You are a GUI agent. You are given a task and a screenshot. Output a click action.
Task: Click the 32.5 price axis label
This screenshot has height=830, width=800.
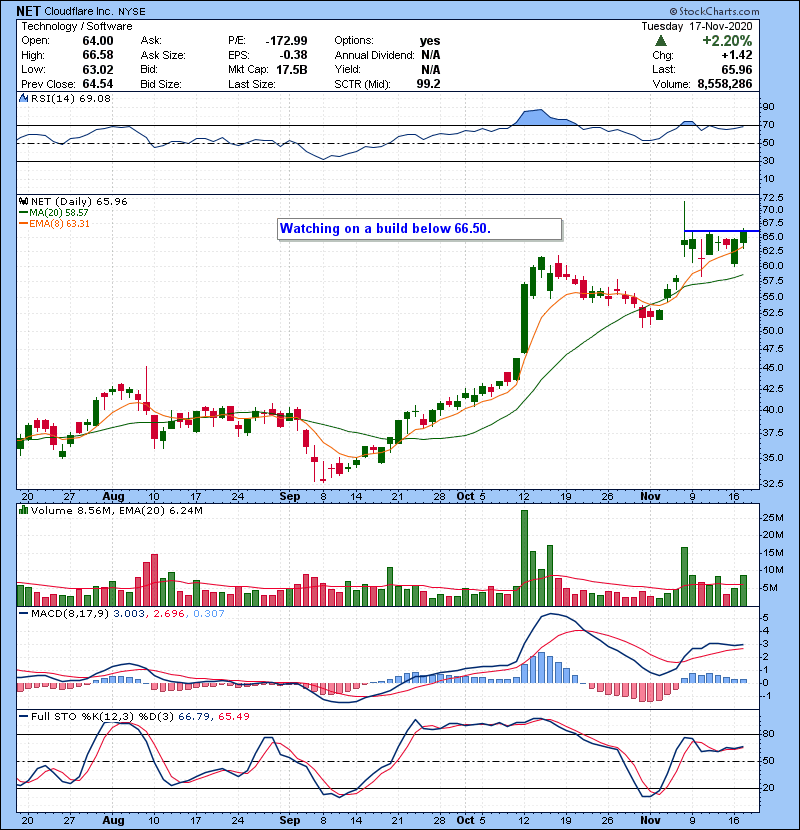pyautogui.click(x=772, y=483)
